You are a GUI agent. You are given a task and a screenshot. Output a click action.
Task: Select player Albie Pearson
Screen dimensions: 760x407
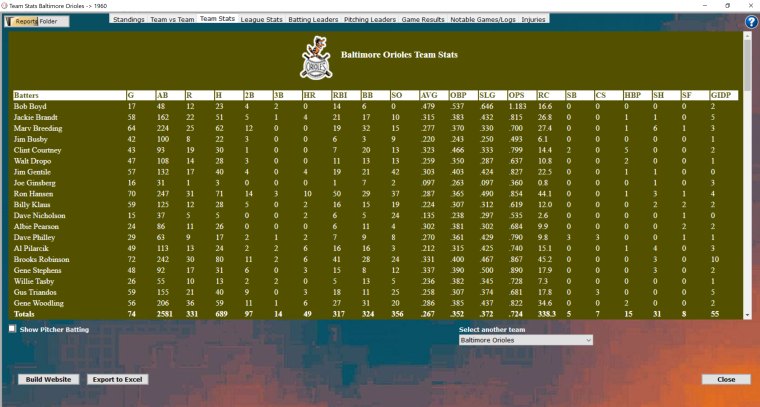pos(36,227)
